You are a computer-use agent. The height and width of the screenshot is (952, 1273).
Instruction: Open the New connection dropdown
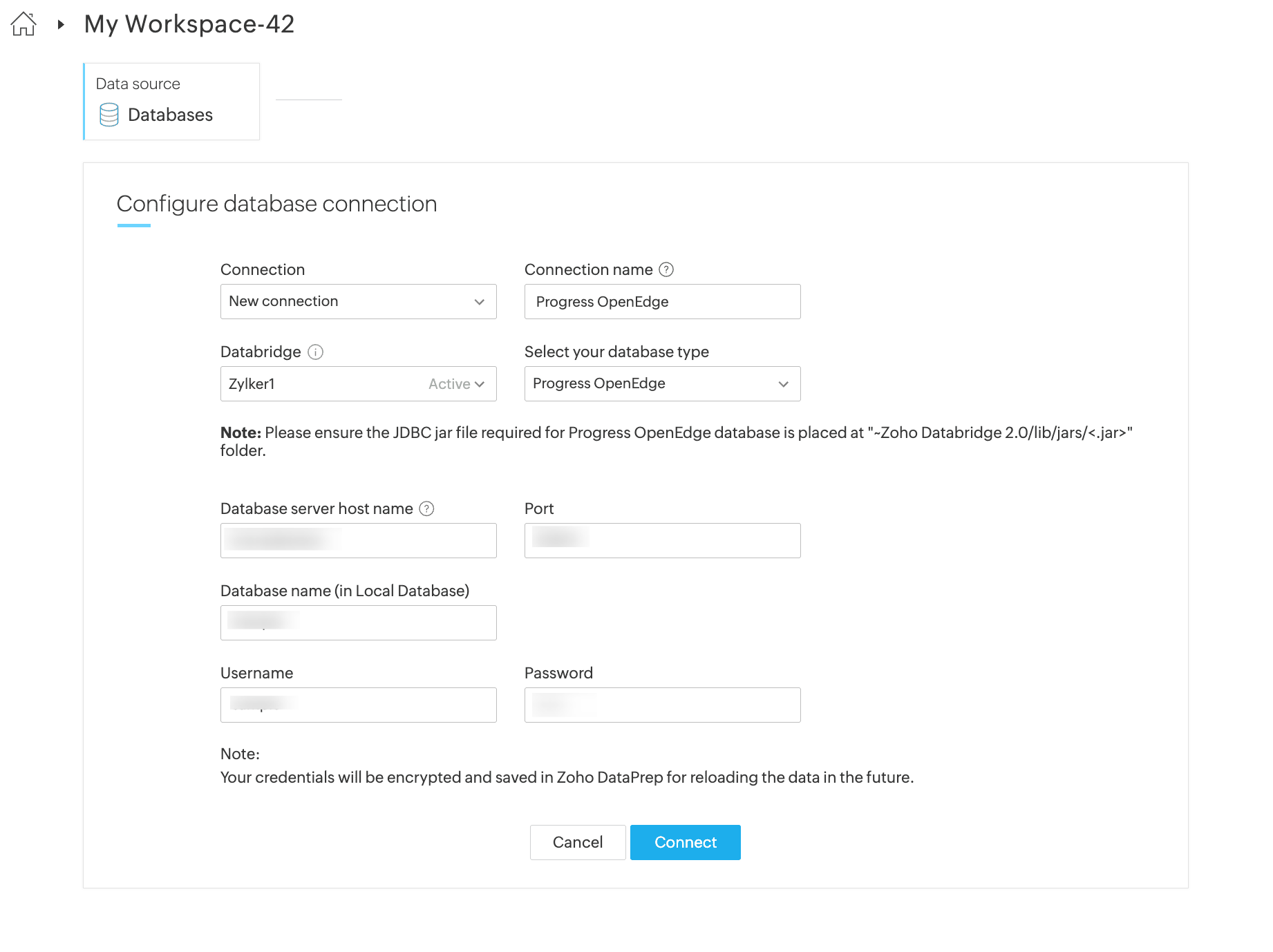[358, 302]
